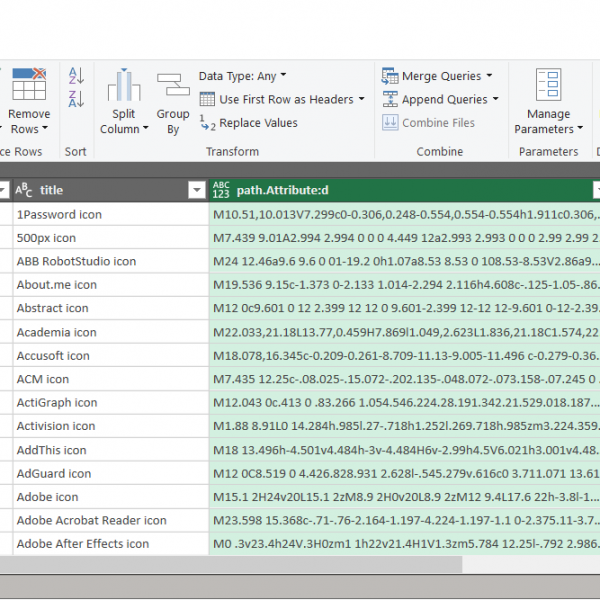This screenshot has height=600, width=600.
Task: Select the 'ActiGraph icon' cell
Action: pos(111,403)
